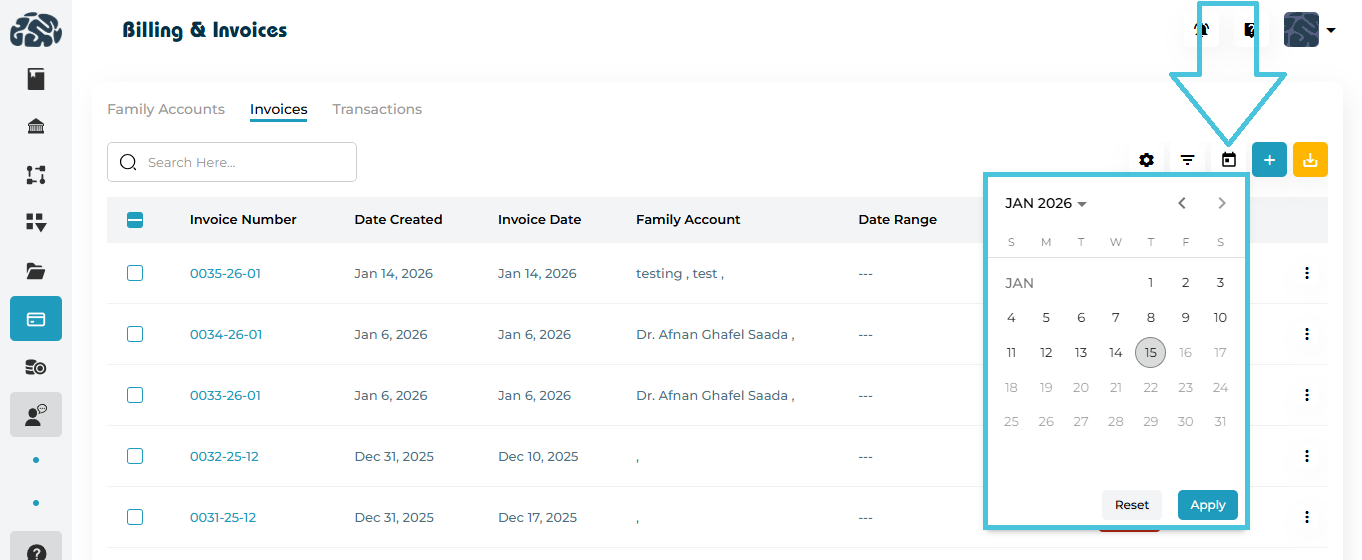The height and width of the screenshot is (560, 1362).
Task: Click the settings gear icon above table
Action: pyautogui.click(x=1146, y=160)
